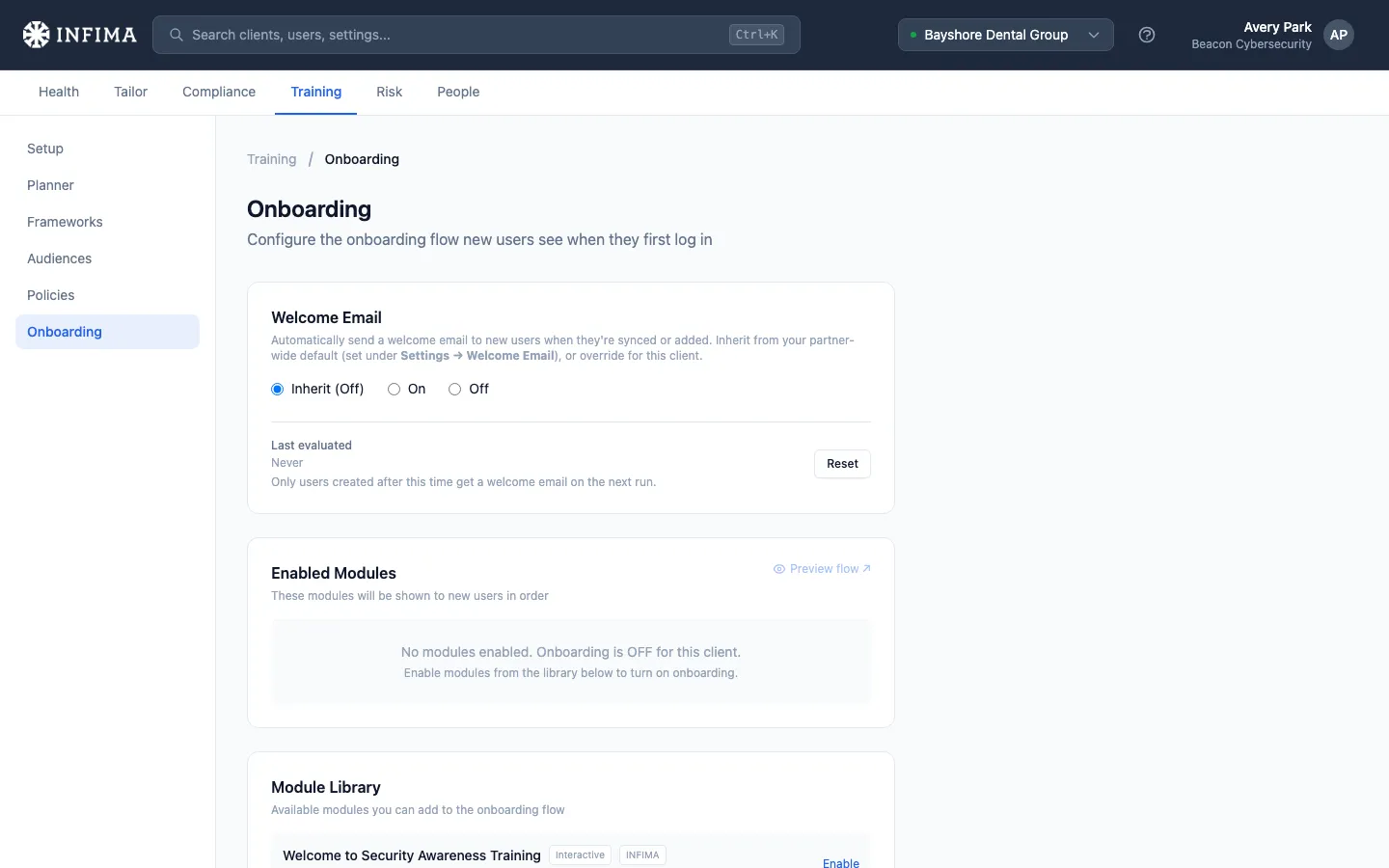
Task: Open Onboarding in the sidebar
Action: [x=107, y=332]
